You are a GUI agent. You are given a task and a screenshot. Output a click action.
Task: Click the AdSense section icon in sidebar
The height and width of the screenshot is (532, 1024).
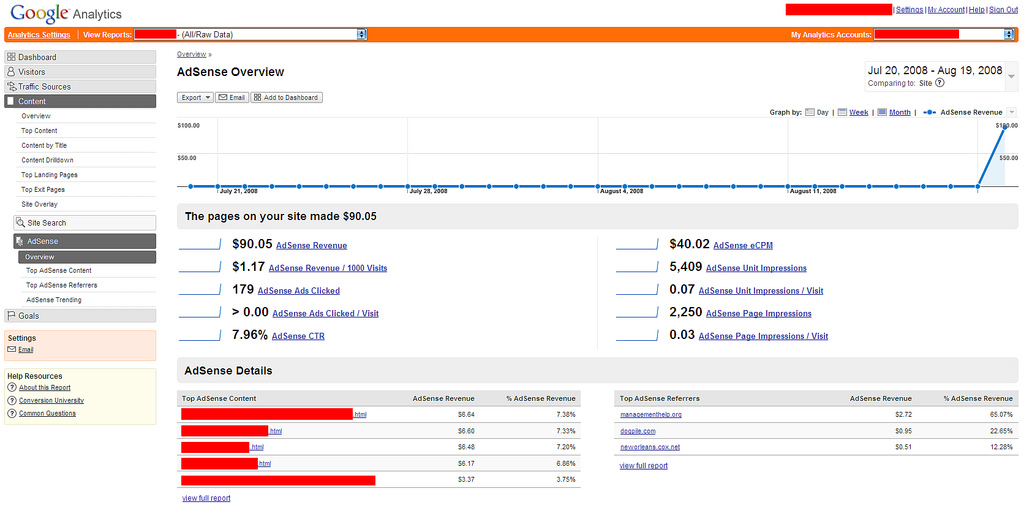click(20, 242)
